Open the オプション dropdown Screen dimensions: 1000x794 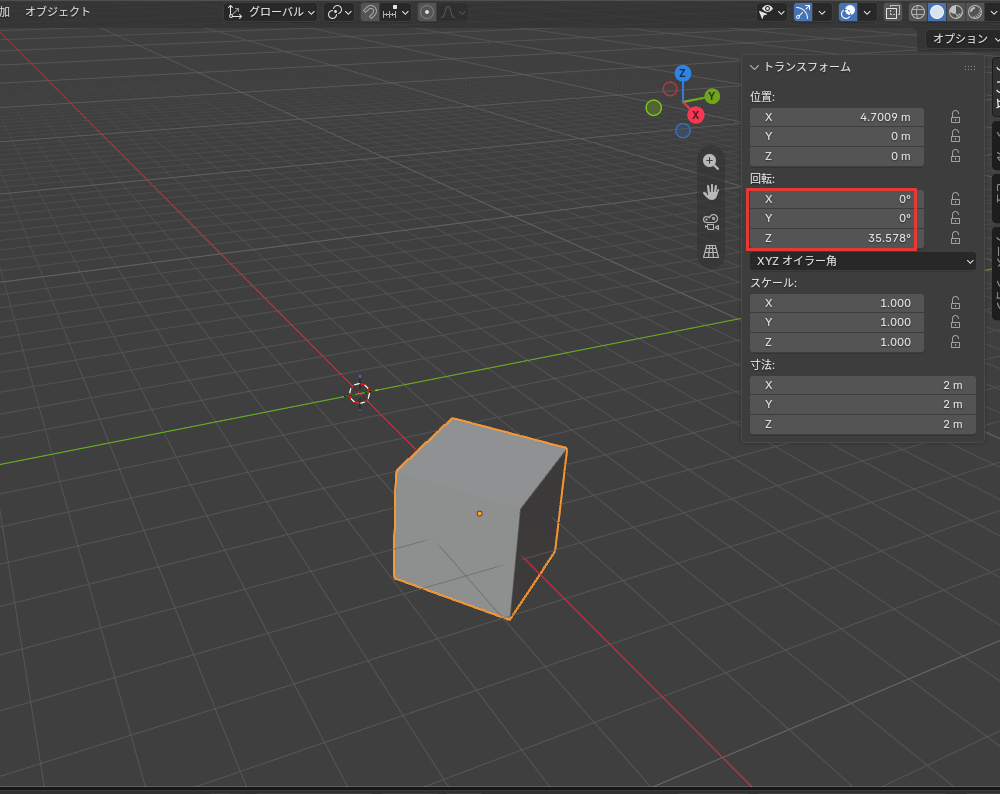coord(964,39)
